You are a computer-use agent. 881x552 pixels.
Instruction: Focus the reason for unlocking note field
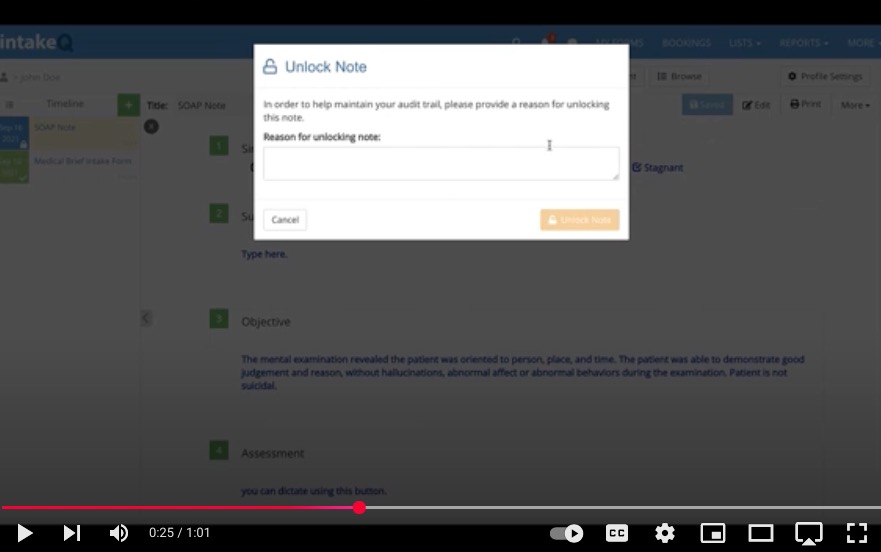coord(441,164)
